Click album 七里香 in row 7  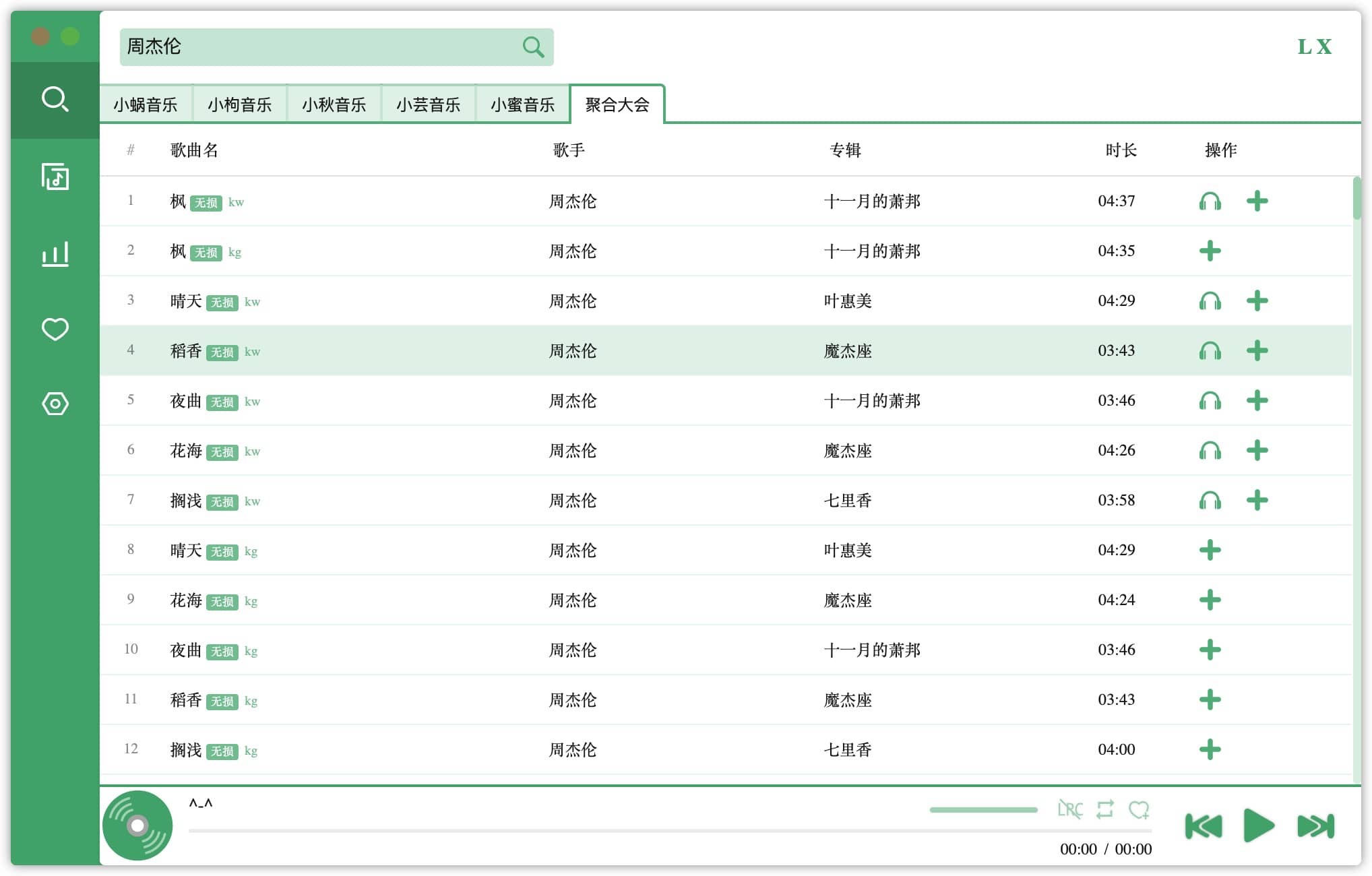pos(848,500)
